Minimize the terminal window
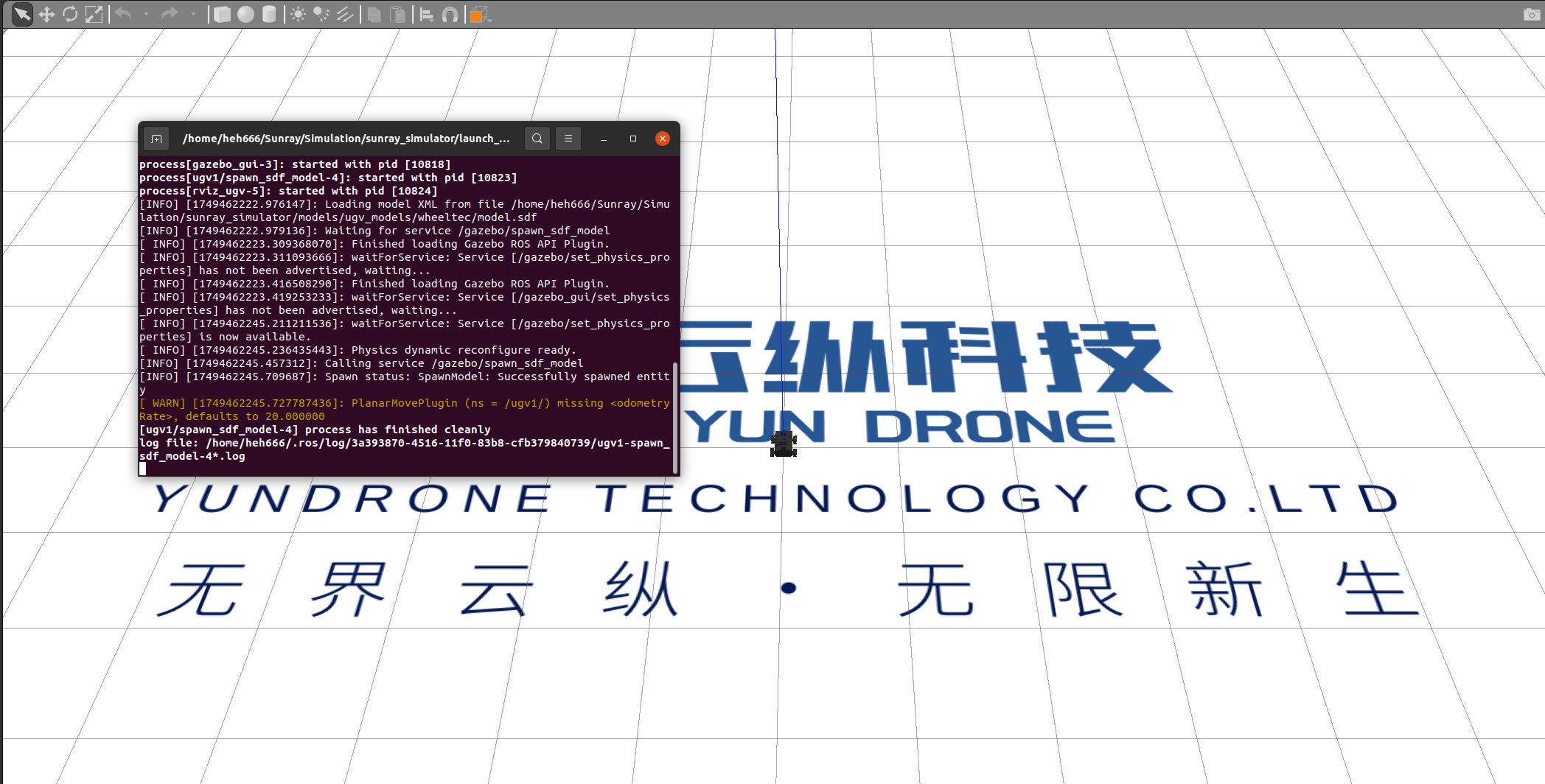The image size is (1545, 784). point(604,139)
